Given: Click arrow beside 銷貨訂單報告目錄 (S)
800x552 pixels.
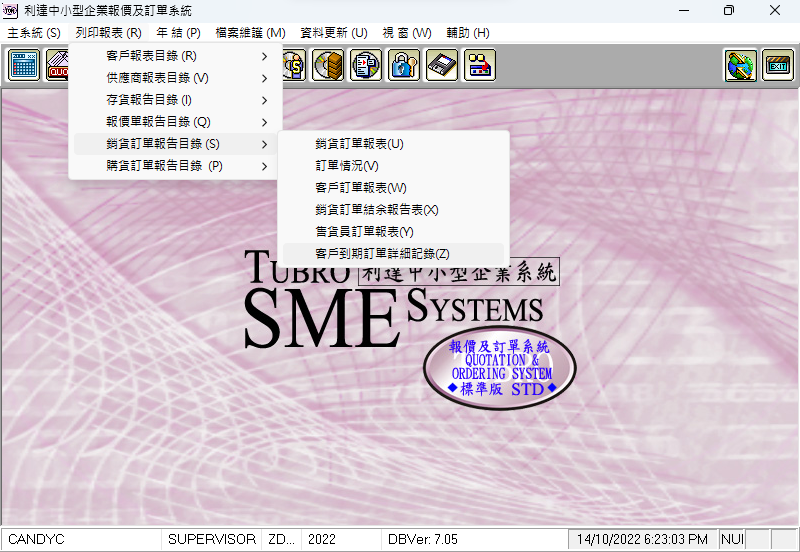Looking at the screenshot, I should (264, 144).
